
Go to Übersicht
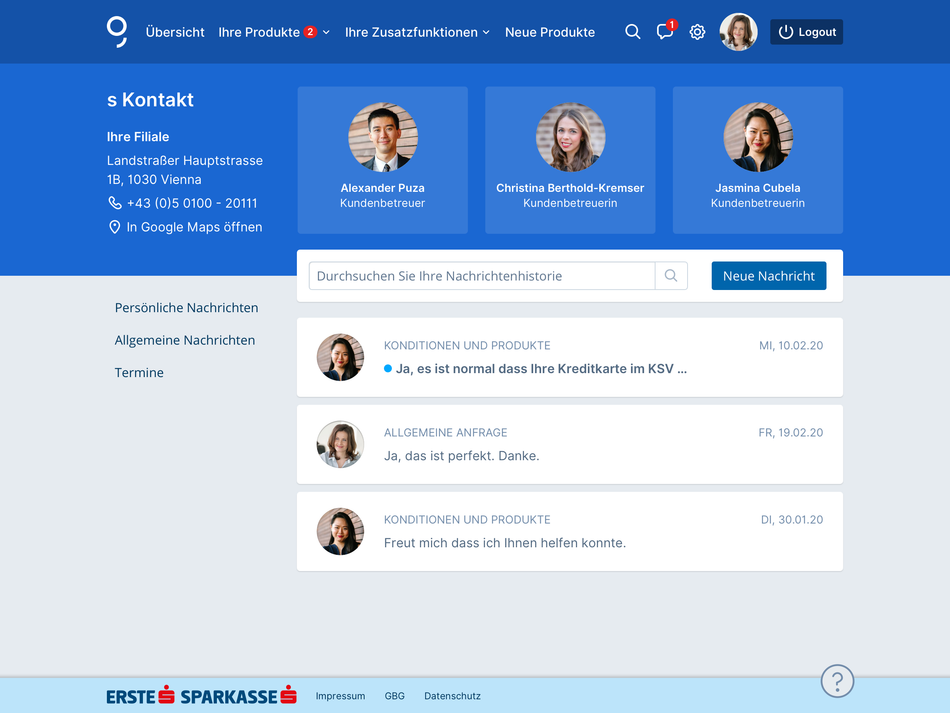(x=175, y=32)
